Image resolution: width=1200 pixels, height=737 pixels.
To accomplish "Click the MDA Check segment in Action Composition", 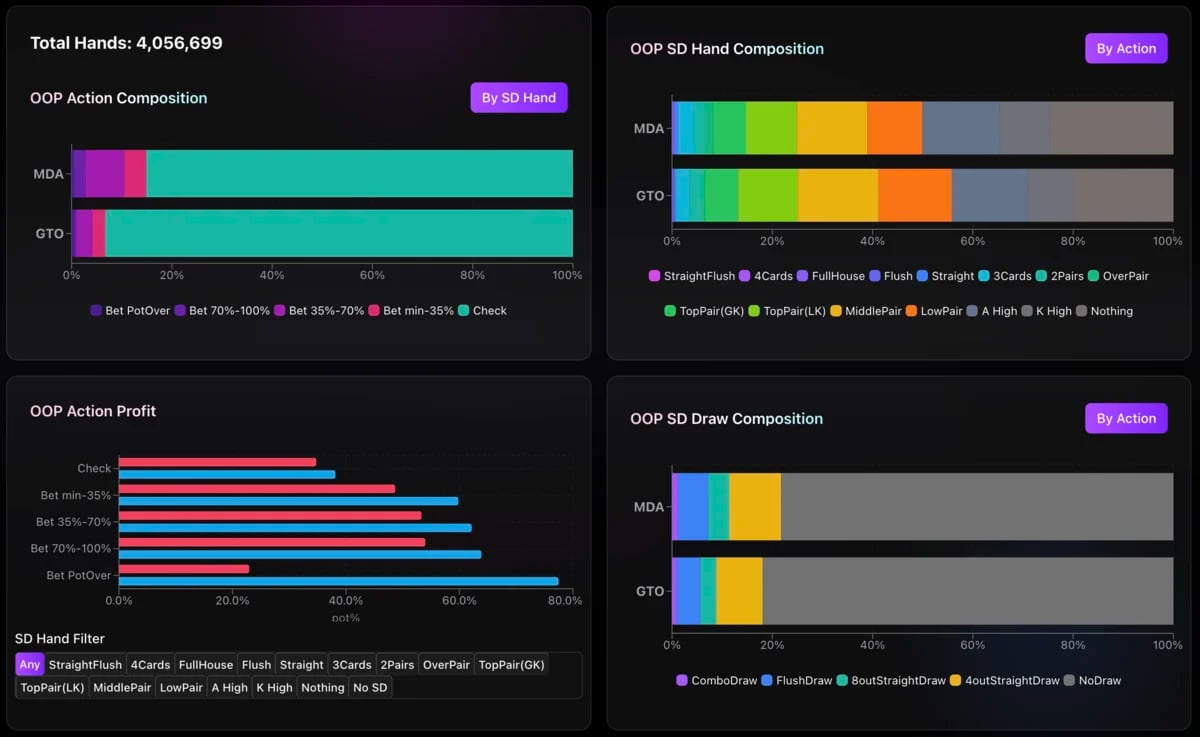I will click(360, 174).
